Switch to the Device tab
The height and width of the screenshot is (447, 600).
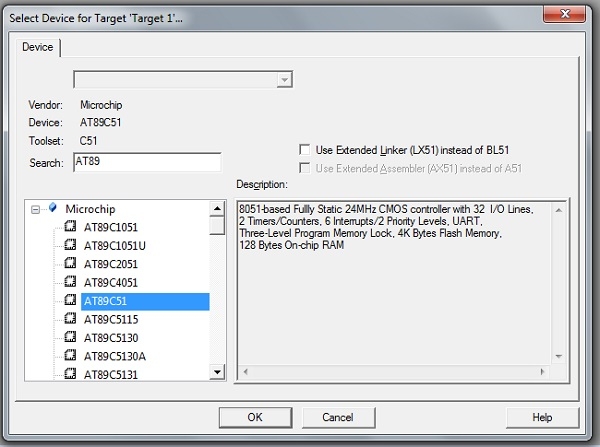(x=38, y=47)
